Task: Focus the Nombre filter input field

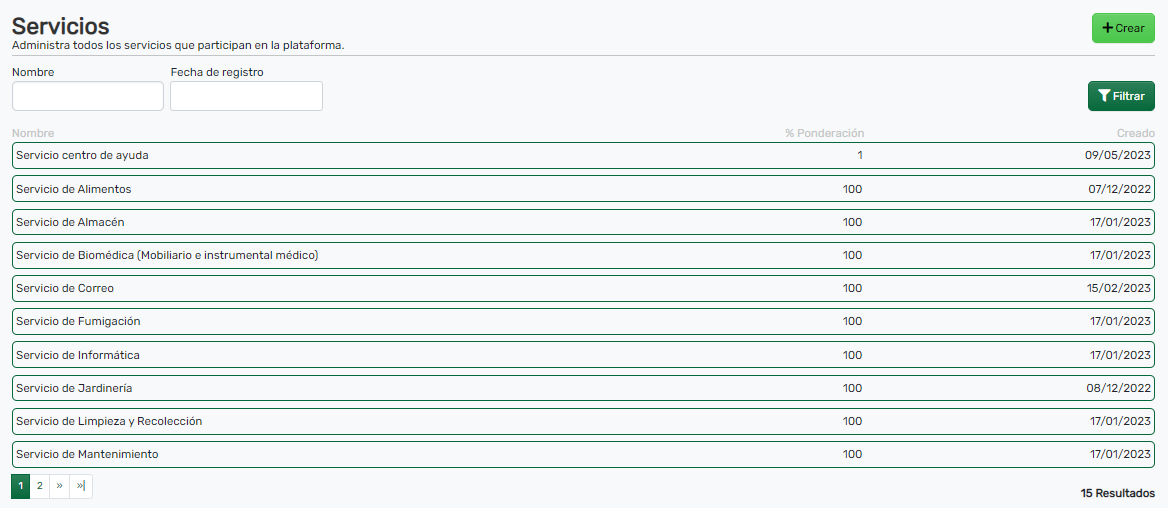Action: (88, 96)
